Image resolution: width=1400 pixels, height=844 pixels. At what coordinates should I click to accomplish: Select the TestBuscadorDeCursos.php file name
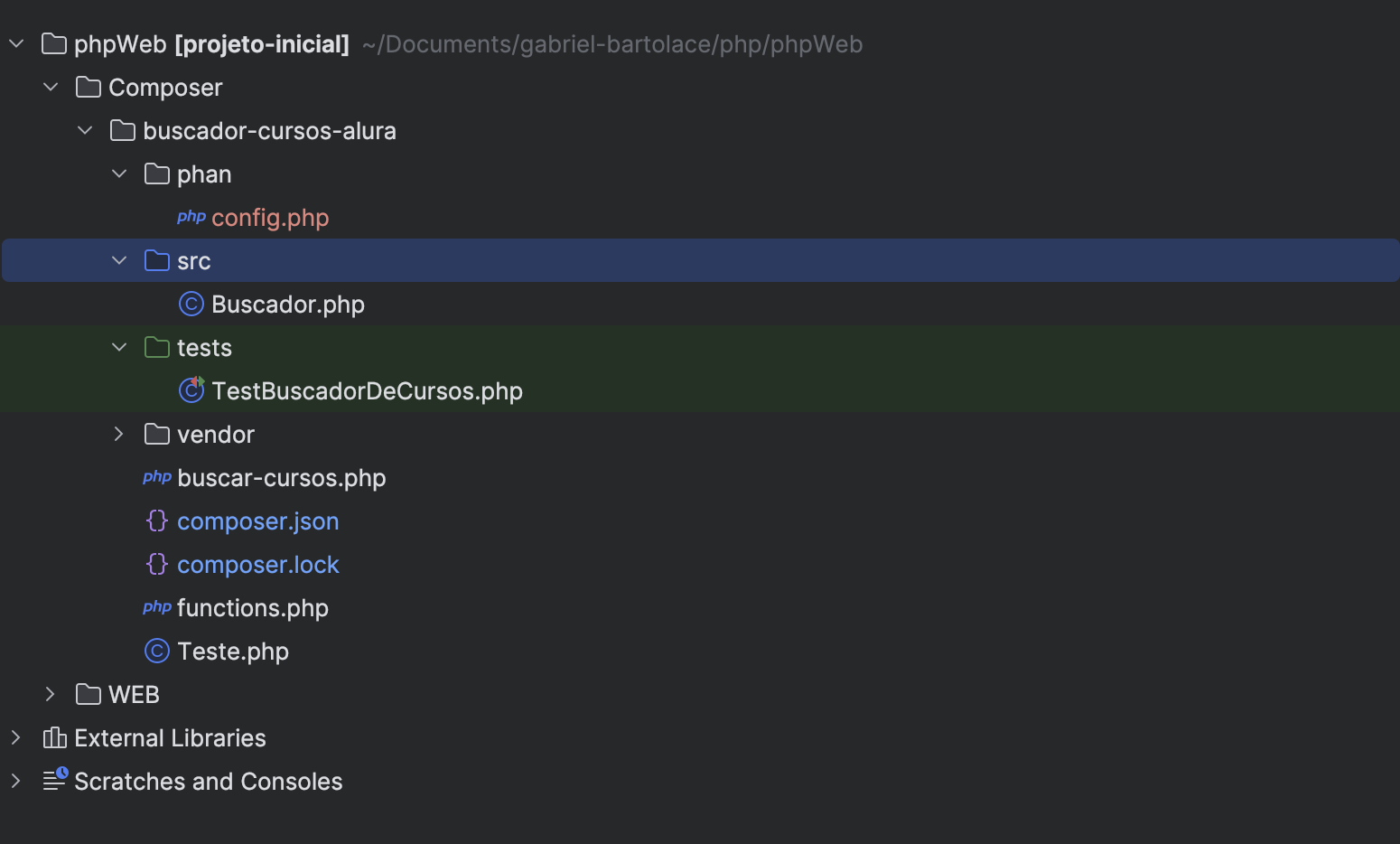point(368,391)
